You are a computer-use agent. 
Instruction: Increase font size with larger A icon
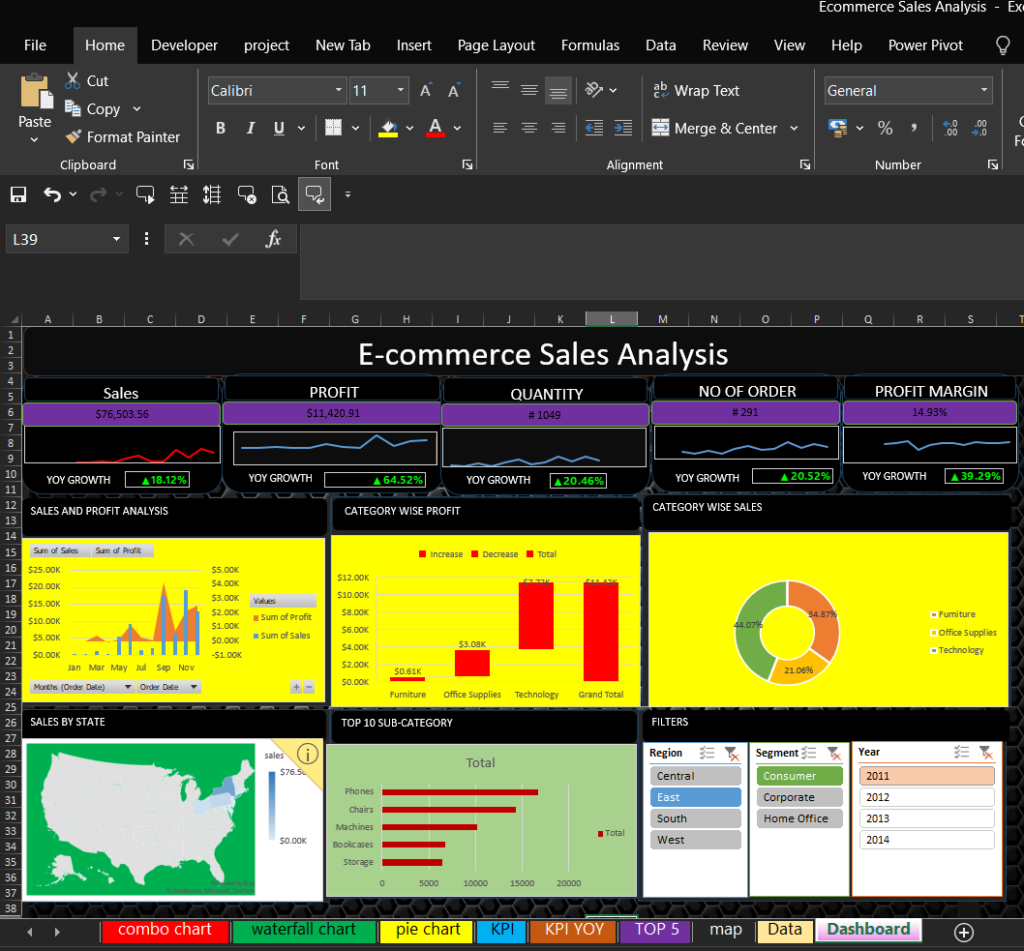pos(426,90)
